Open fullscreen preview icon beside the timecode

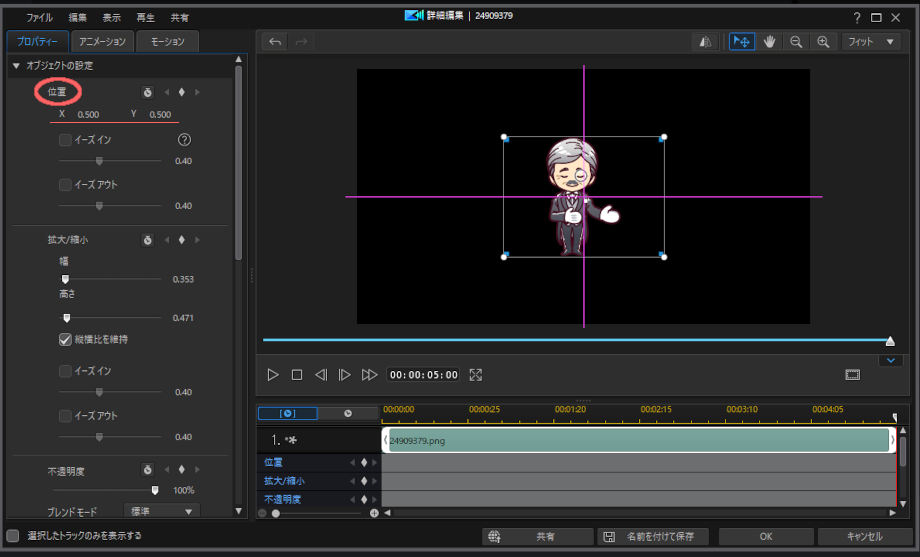click(476, 375)
